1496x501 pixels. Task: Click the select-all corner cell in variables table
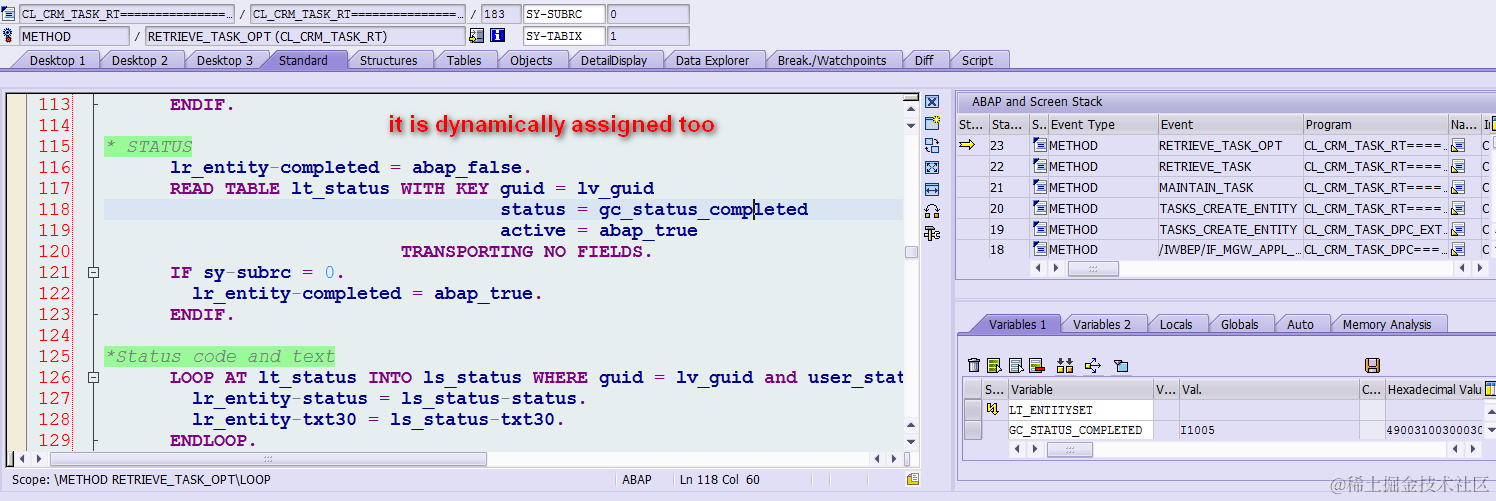[x=972, y=389]
